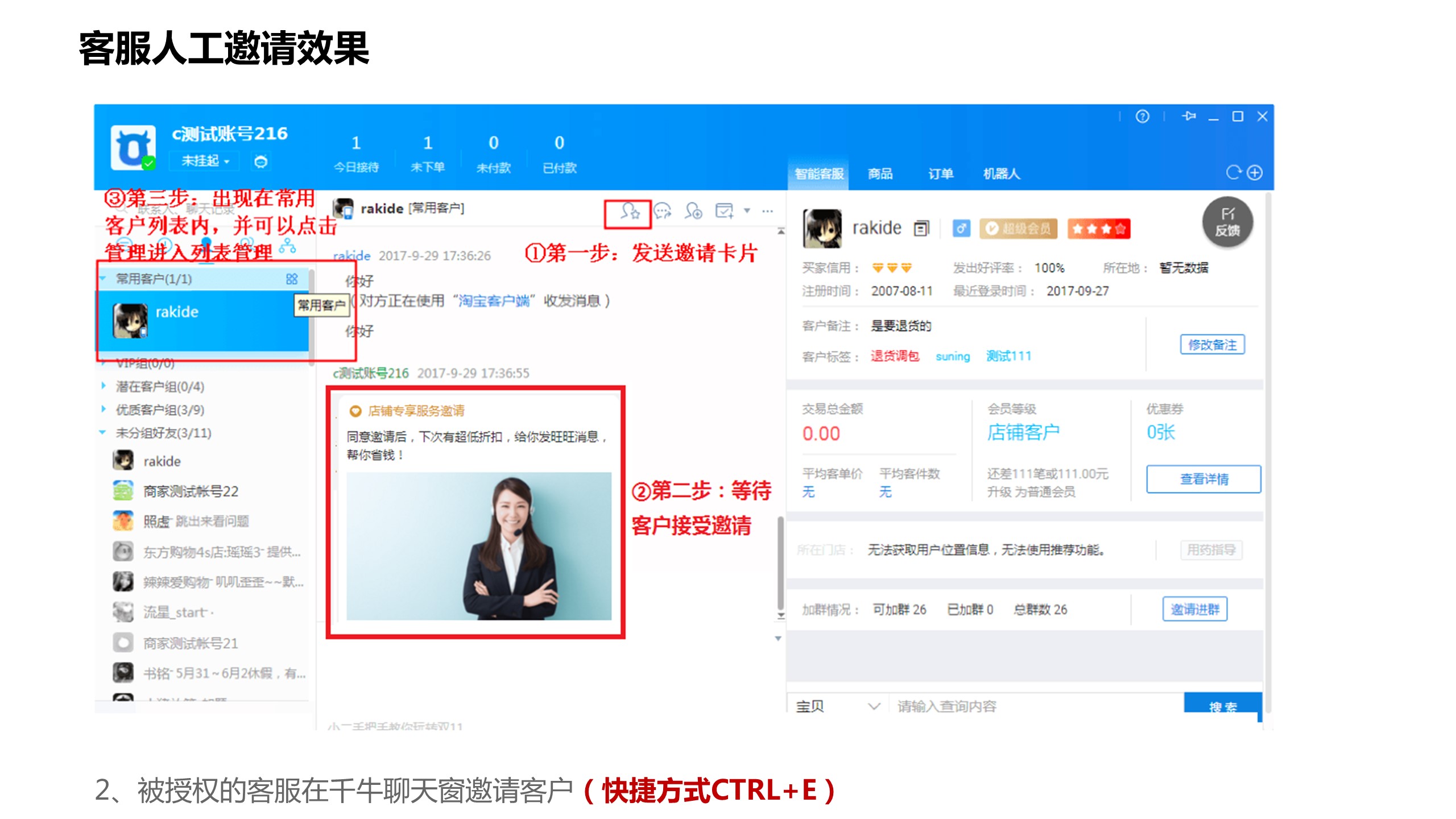Select rakide in the 常用客户 list

point(202,320)
